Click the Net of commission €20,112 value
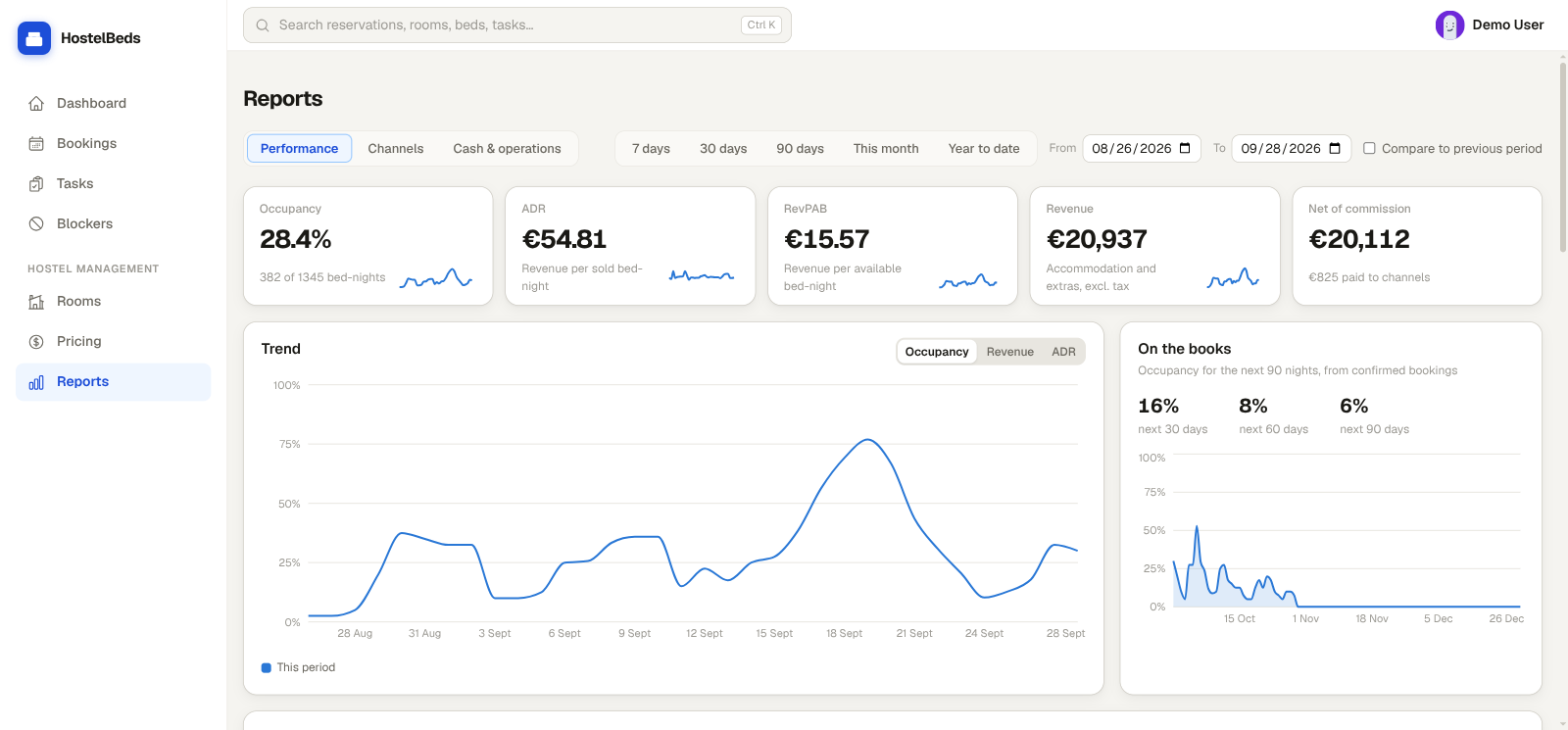 click(x=1359, y=239)
